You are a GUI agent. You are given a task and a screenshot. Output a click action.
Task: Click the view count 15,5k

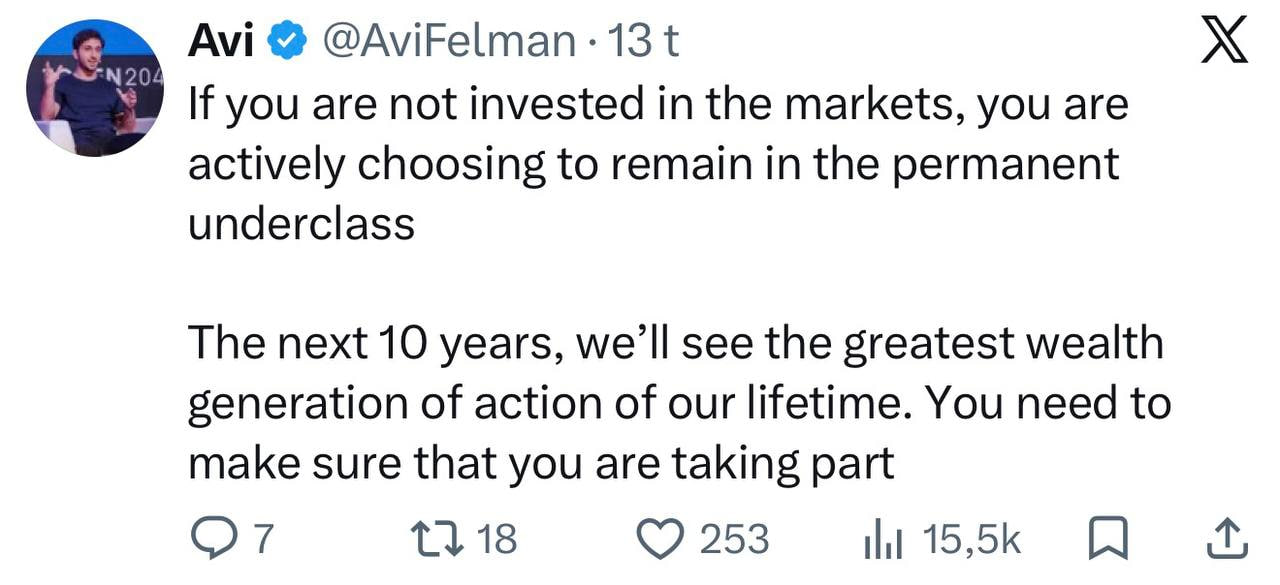tap(973, 540)
